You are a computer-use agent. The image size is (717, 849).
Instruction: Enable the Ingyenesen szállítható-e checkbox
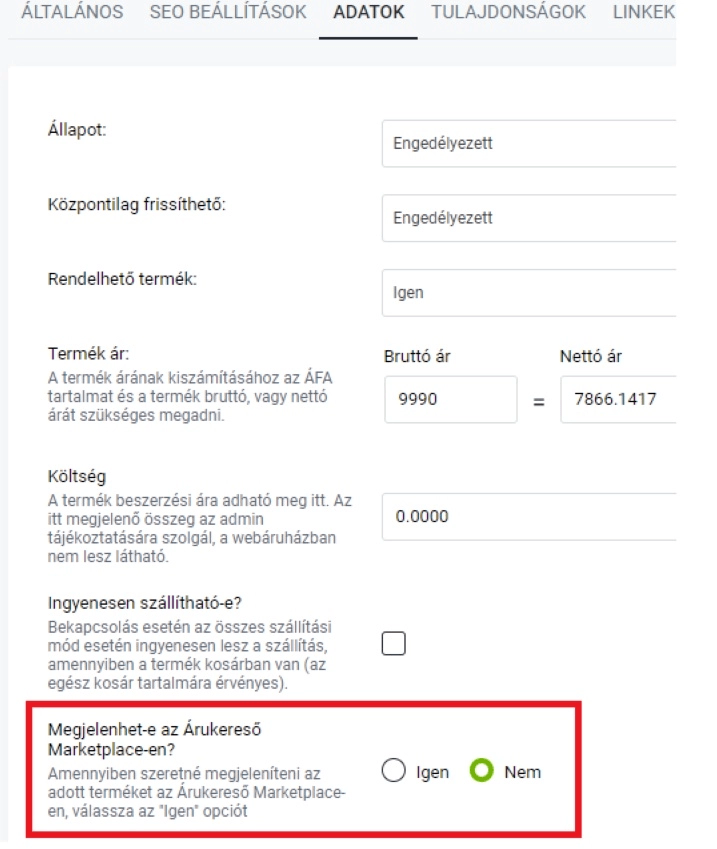tap(394, 643)
